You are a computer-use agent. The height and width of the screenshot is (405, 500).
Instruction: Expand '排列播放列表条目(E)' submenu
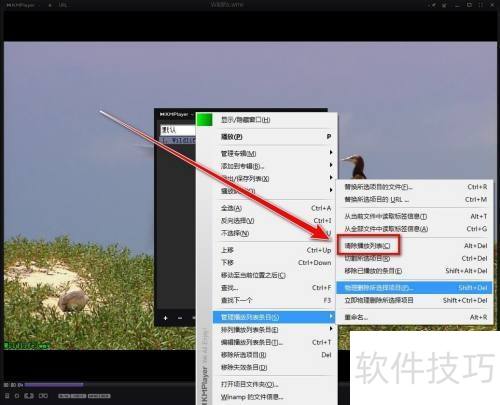pyautogui.click(x=275, y=330)
